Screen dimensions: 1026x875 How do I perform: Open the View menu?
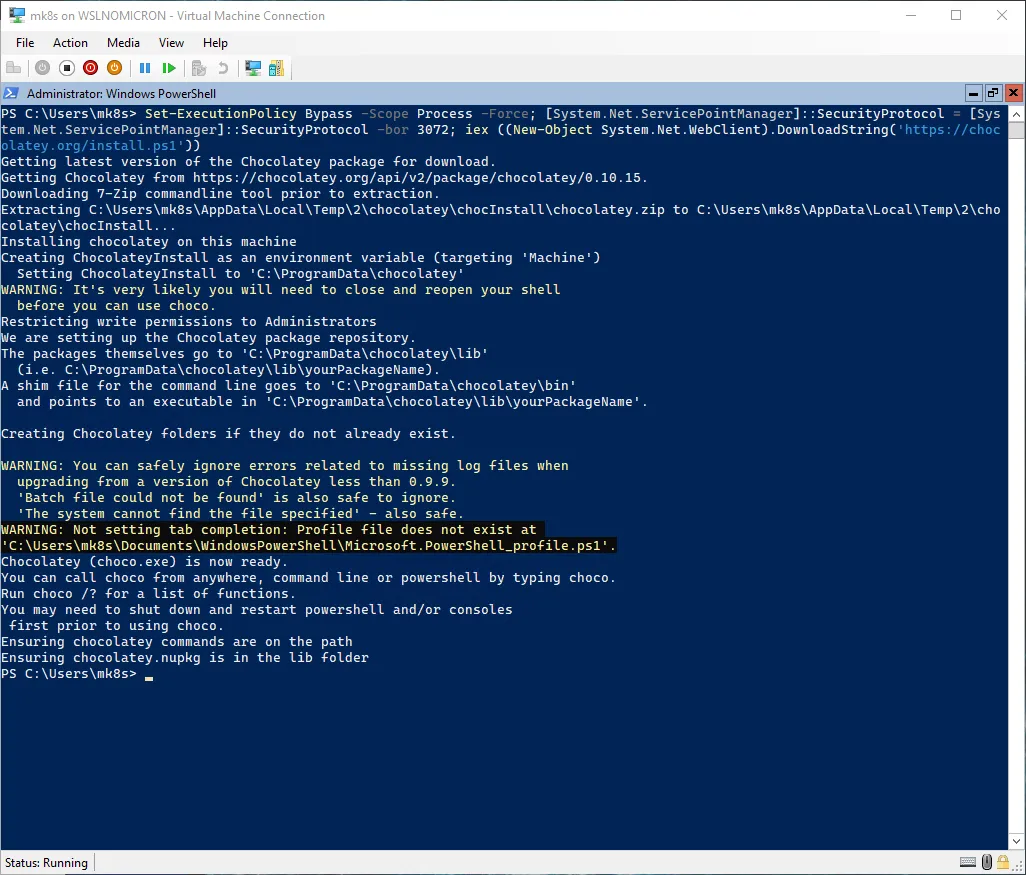(171, 43)
